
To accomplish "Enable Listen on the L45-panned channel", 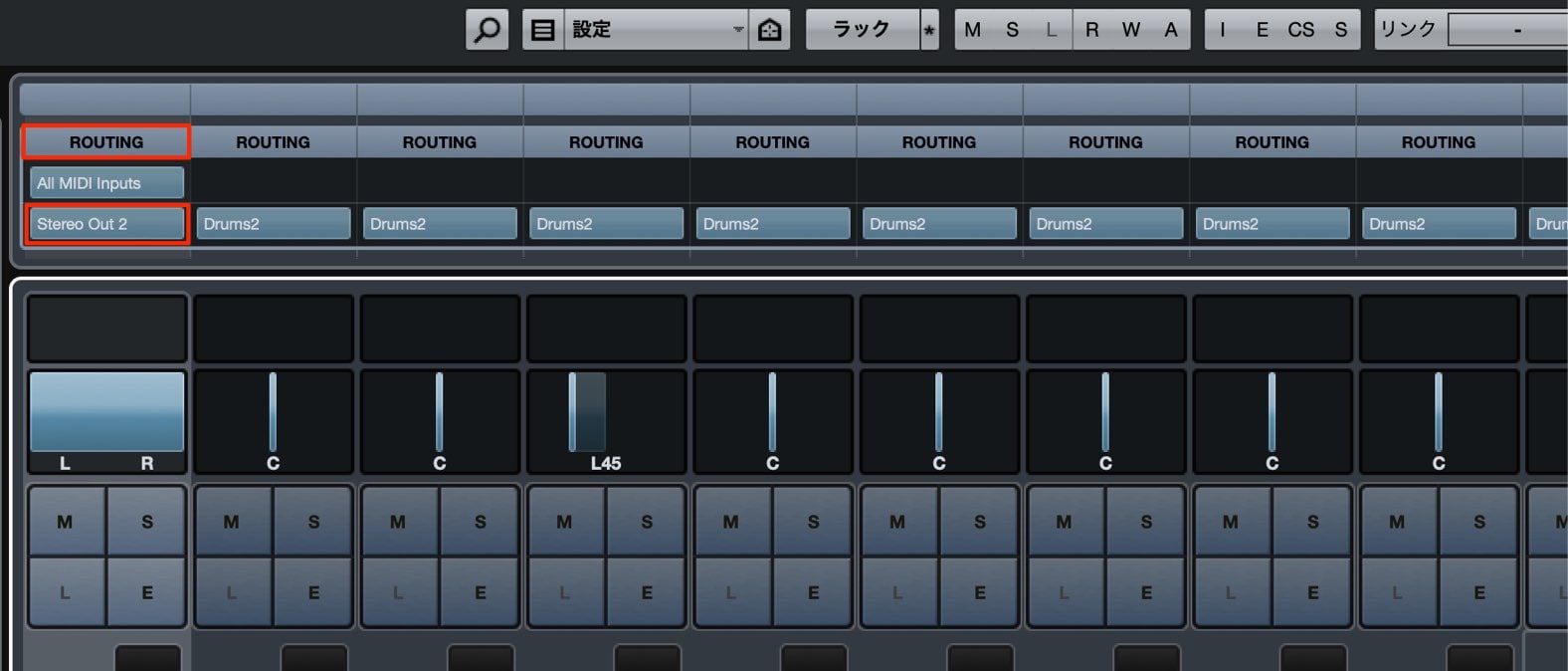I will click(x=564, y=592).
